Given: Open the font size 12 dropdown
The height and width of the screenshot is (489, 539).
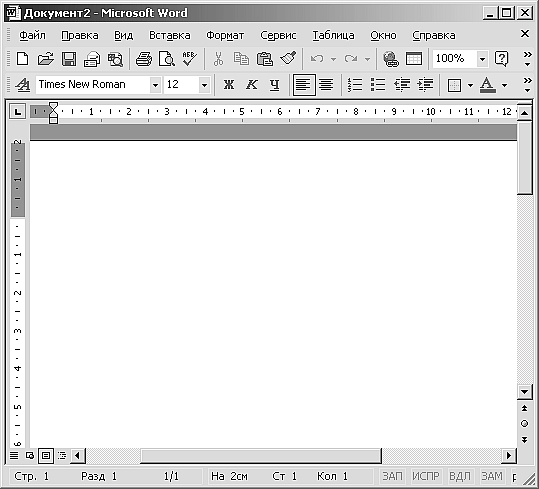Looking at the screenshot, I should pyautogui.click(x=204, y=85).
